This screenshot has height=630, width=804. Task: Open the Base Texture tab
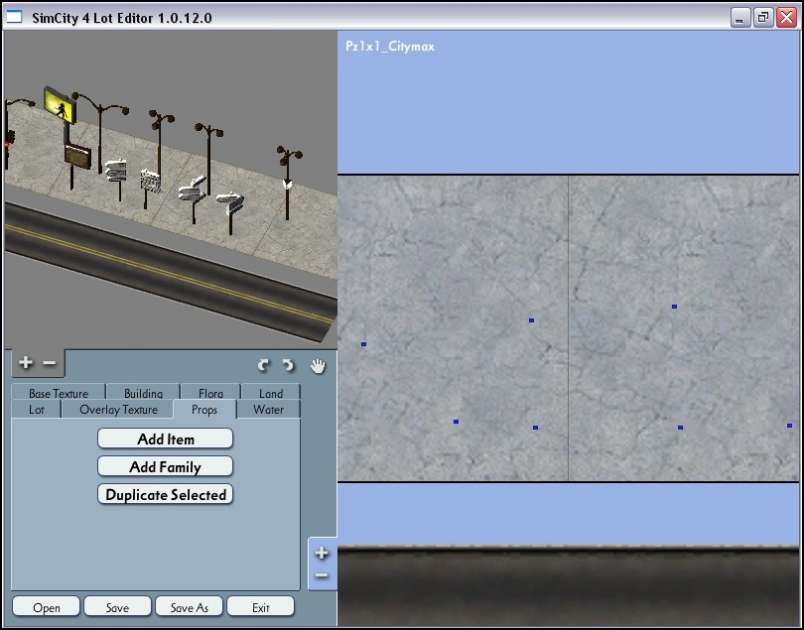[58, 393]
